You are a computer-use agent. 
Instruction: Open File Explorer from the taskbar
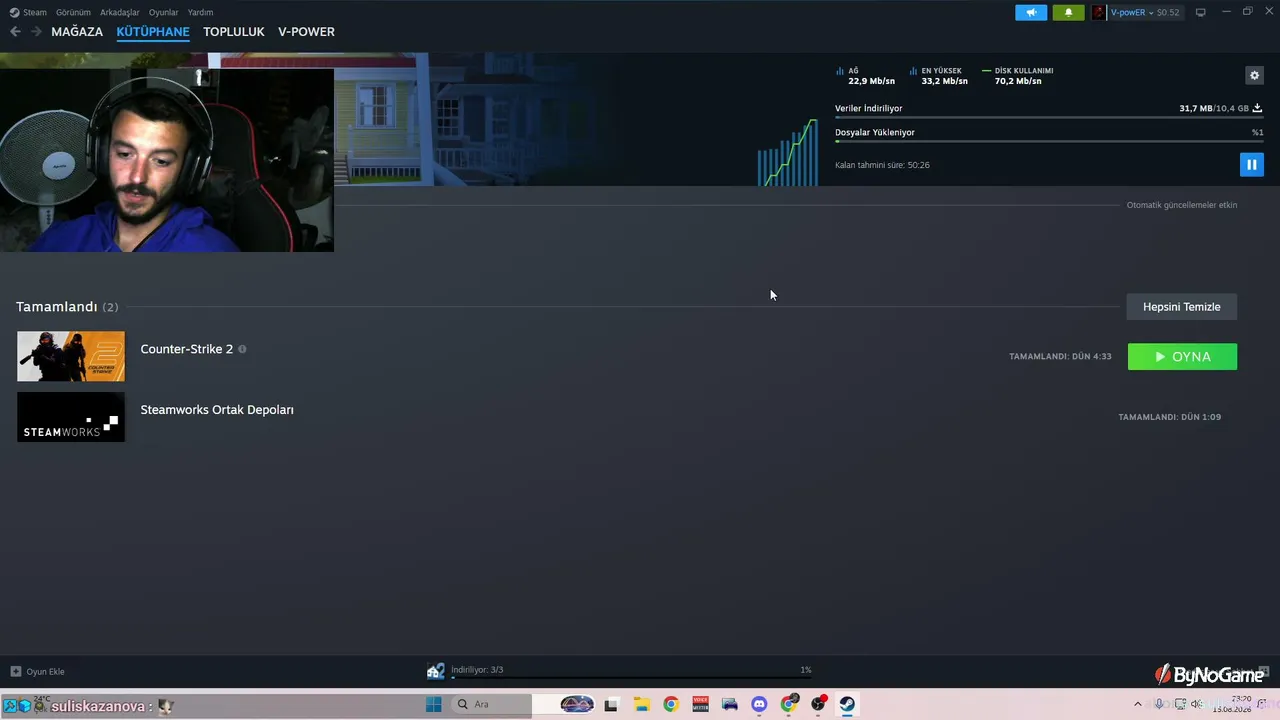pyautogui.click(x=641, y=704)
